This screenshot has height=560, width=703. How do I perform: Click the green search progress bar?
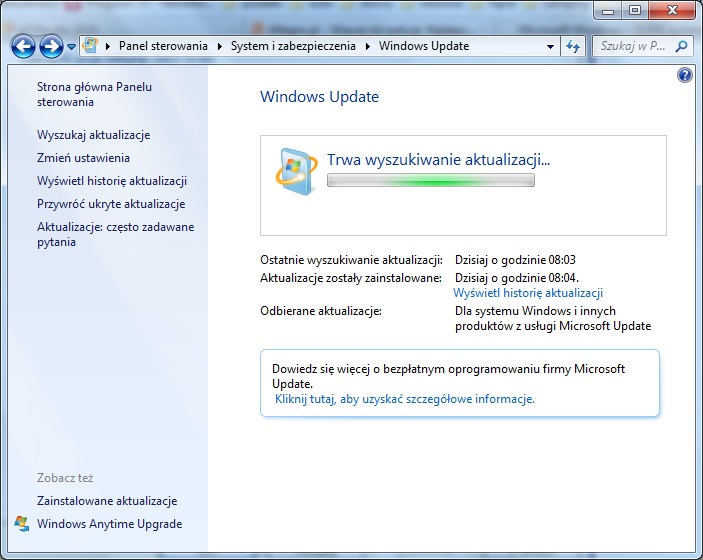point(431,180)
